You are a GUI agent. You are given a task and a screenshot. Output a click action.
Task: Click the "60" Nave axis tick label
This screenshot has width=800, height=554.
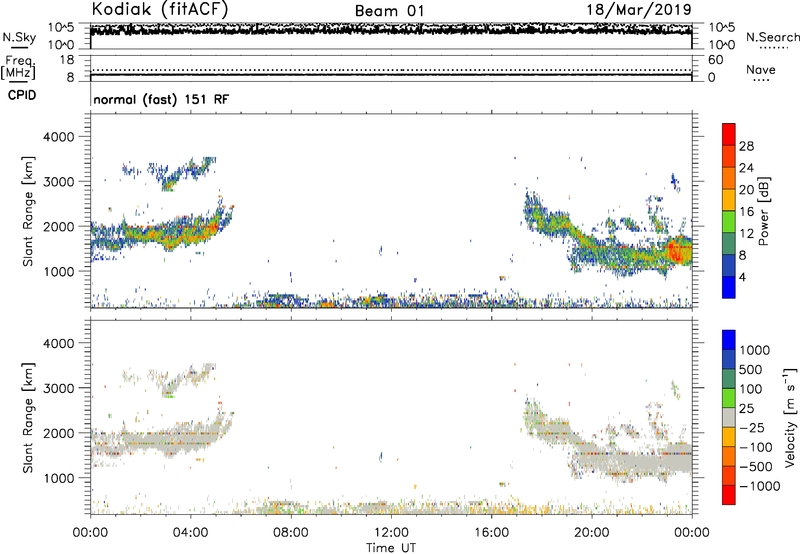pyautogui.click(x=715, y=60)
